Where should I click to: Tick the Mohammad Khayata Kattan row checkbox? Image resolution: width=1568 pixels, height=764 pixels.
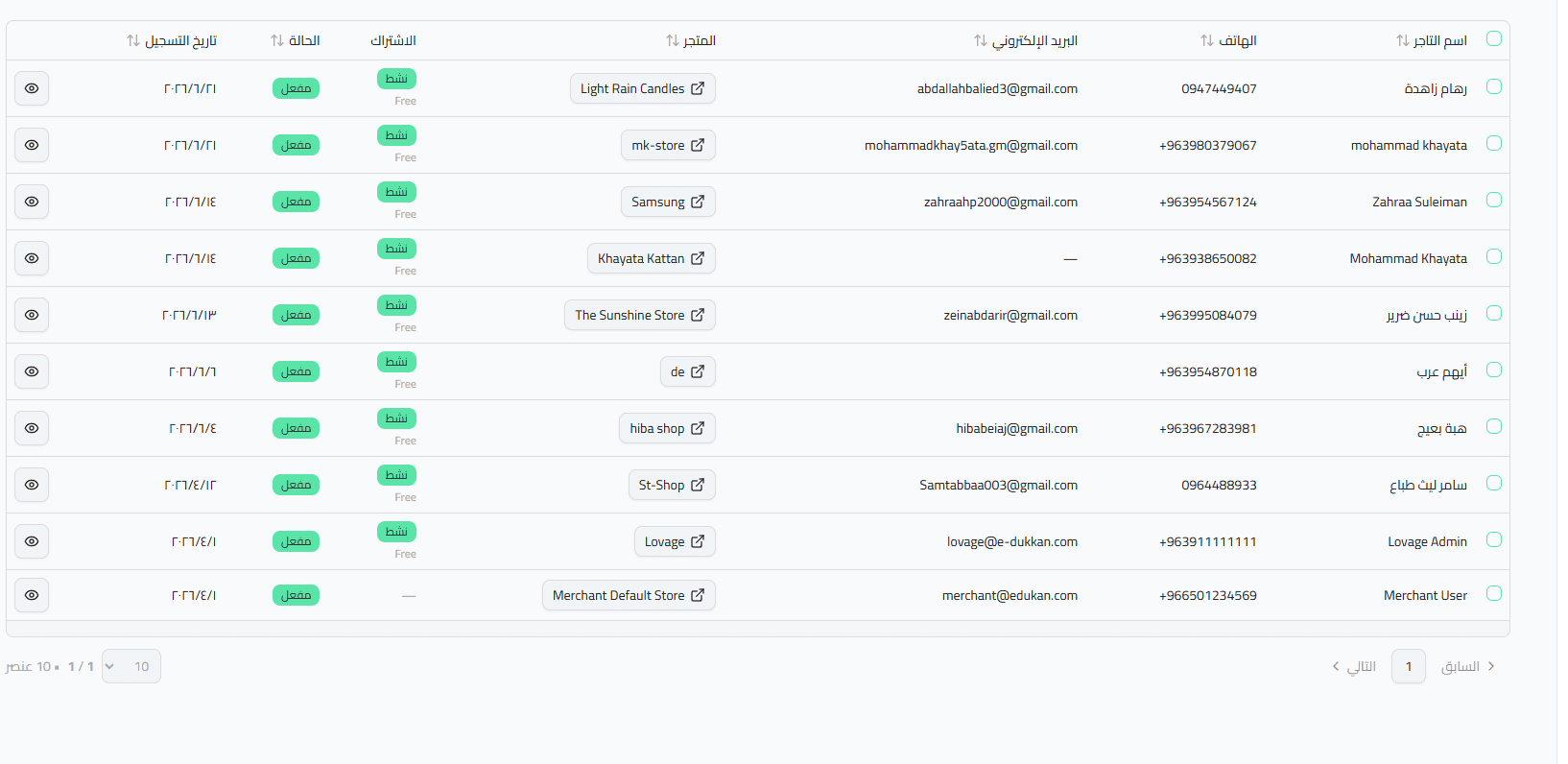(x=1494, y=256)
